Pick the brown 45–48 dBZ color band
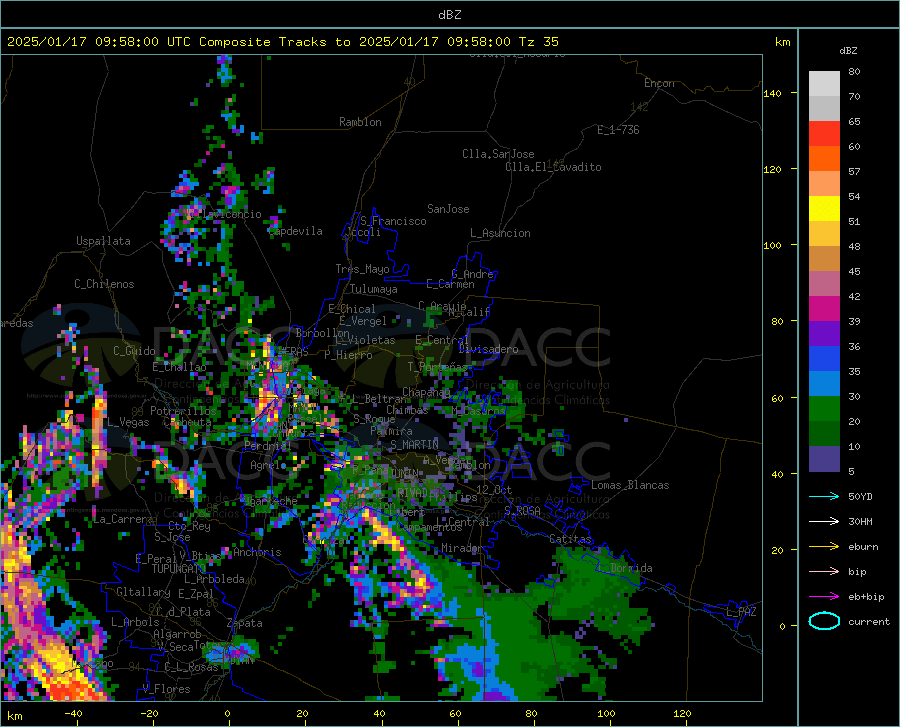This screenshot has height=727, width=900. point(824,259)
